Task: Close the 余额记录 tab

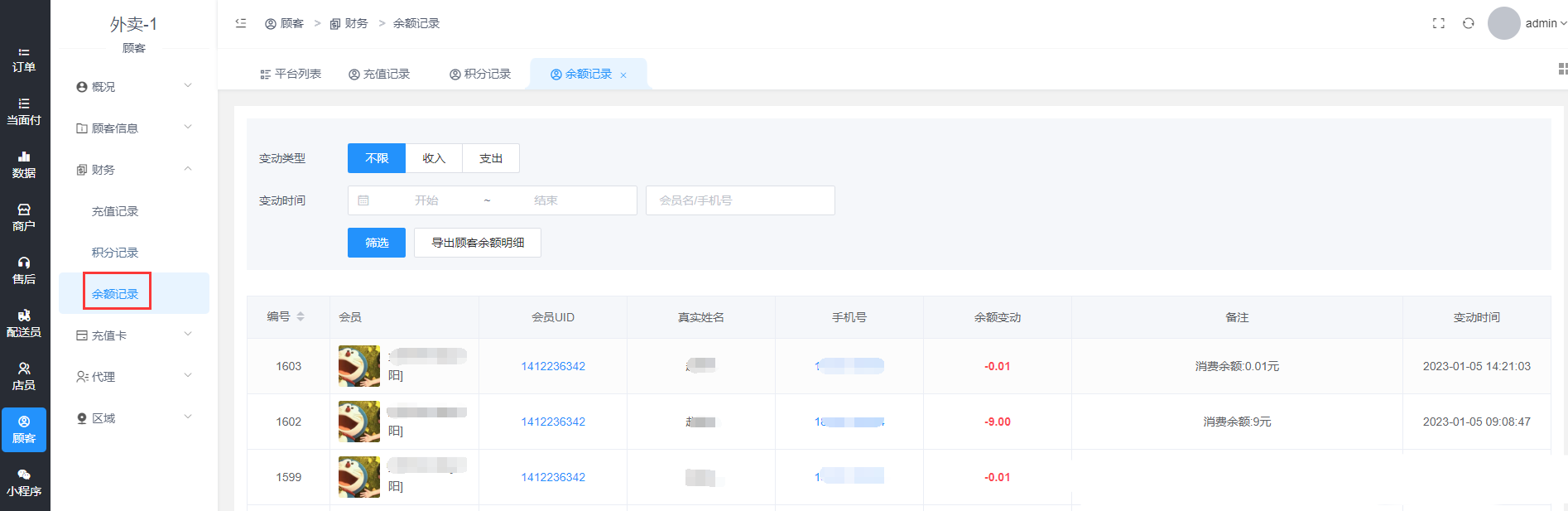Action: [623, 75]
